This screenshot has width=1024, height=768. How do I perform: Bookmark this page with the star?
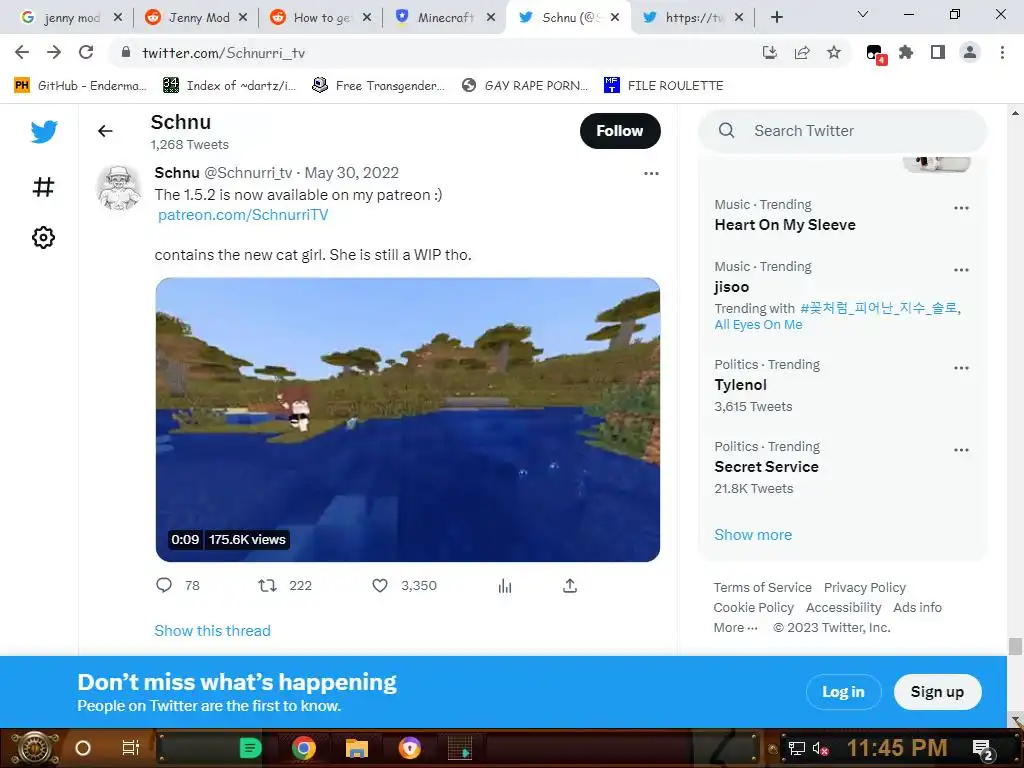click(x=834, y=52)
